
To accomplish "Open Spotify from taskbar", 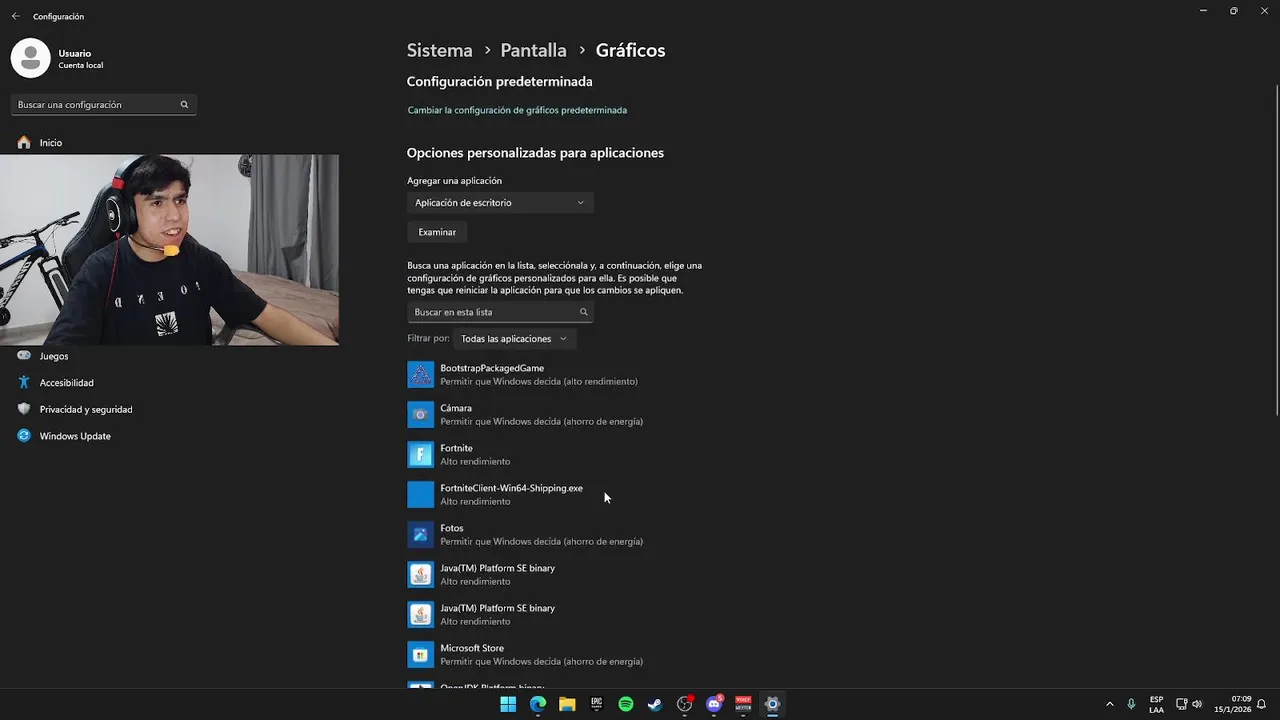I will tap(626, 704).
